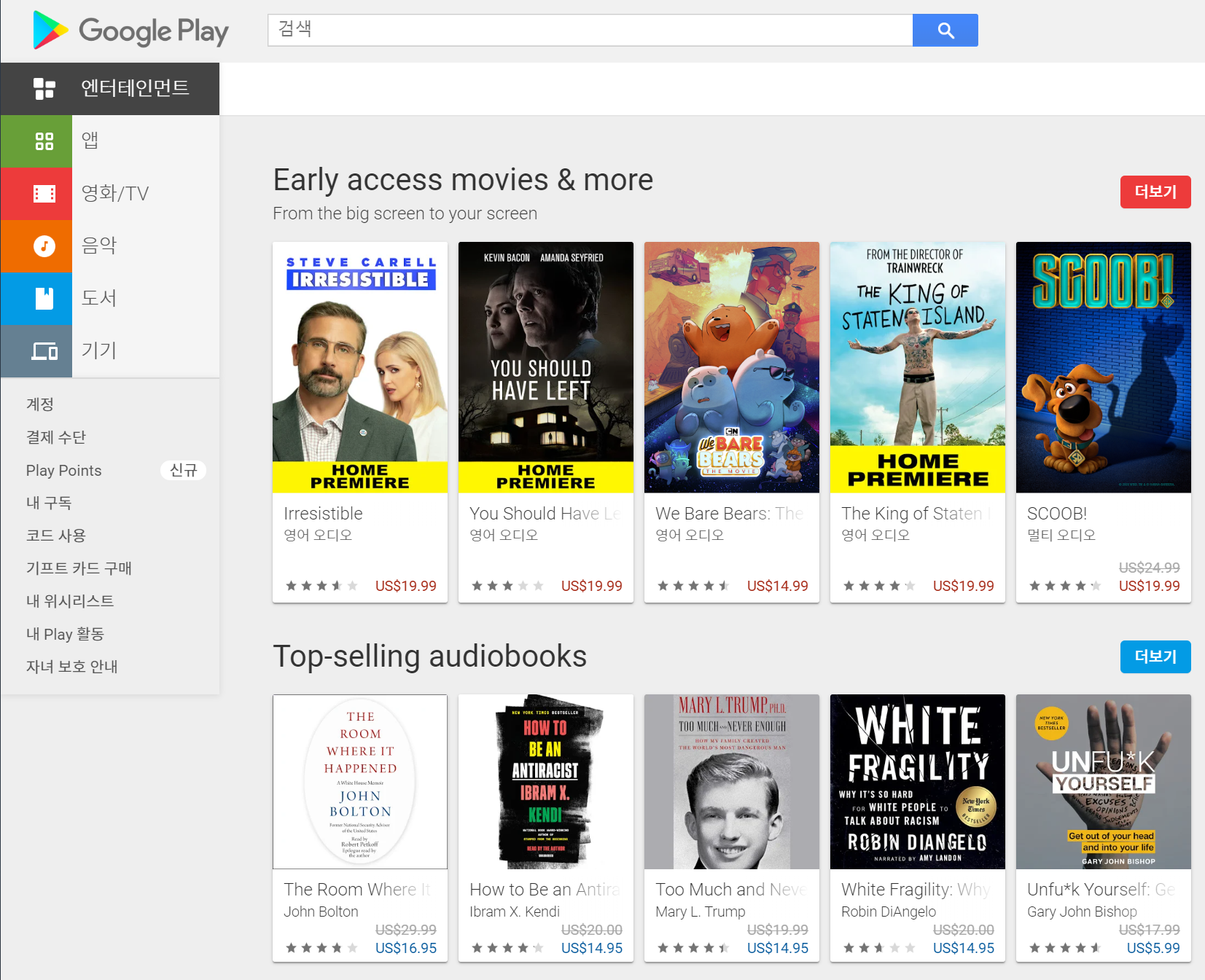Open Early access movies & more heading
The image size is (1205, 980).
(x=463, y=180)
